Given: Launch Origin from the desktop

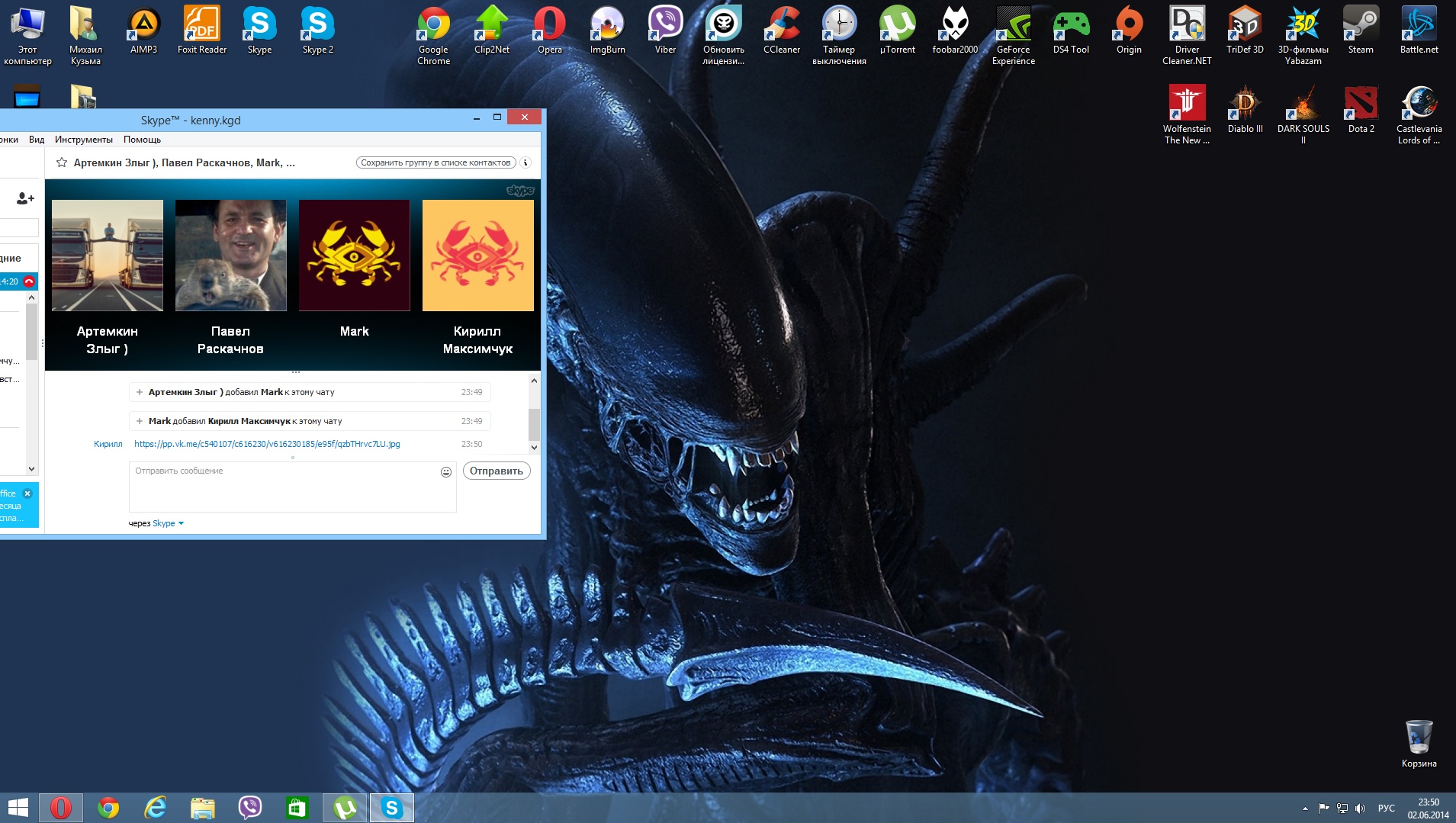Looking at the screenshot, I should (1129, 31).
